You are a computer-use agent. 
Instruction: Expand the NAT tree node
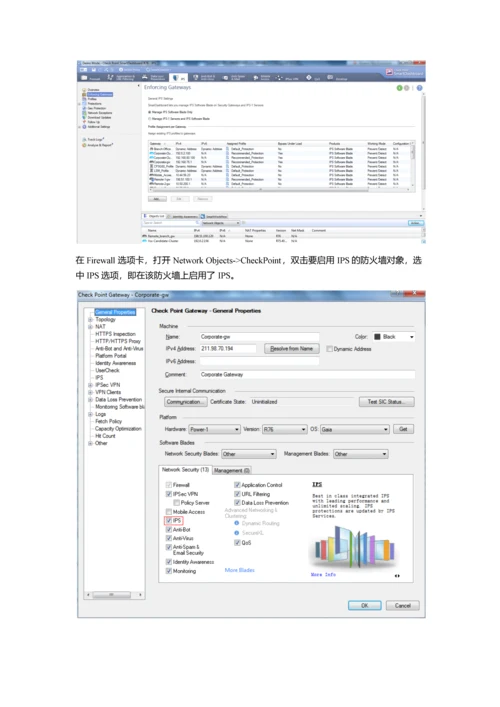[x=90, y=327]
